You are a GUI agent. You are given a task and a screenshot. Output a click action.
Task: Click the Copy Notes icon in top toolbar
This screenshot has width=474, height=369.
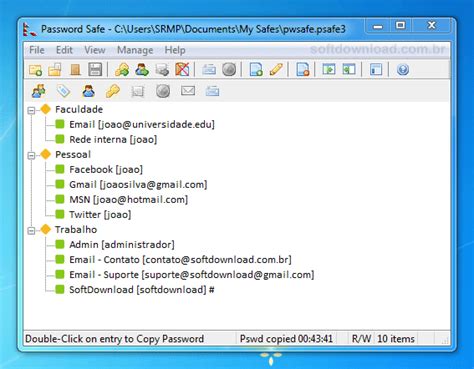[162, 70]
